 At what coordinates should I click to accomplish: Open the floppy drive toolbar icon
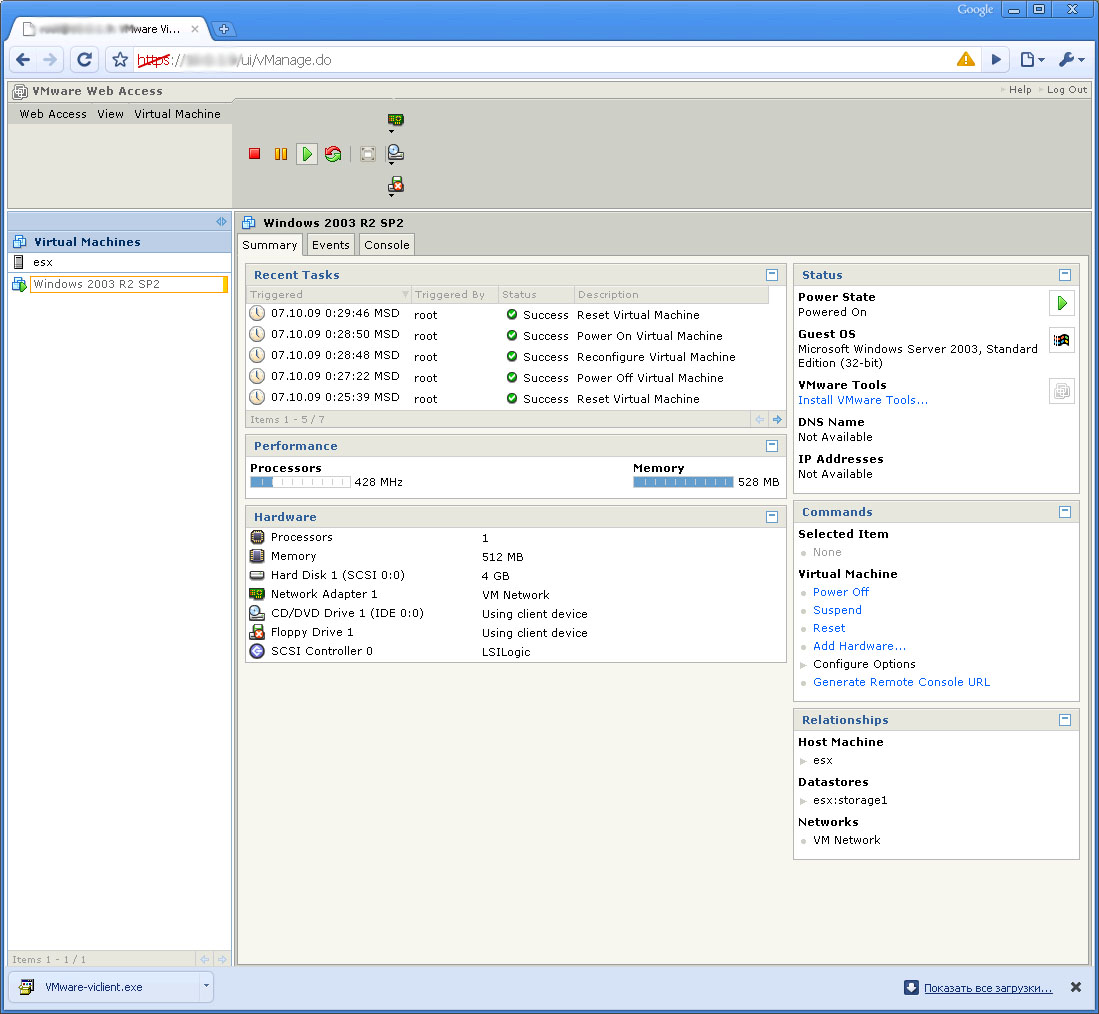395,185
